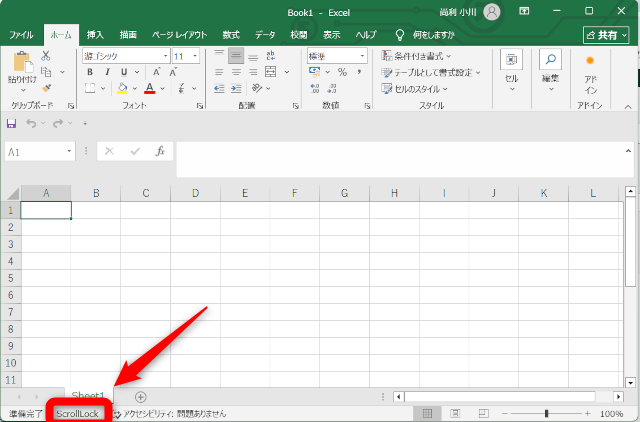Click the Share (共有) button
Viewport: 640px width, 422px height.
click(x=606, y=36)
